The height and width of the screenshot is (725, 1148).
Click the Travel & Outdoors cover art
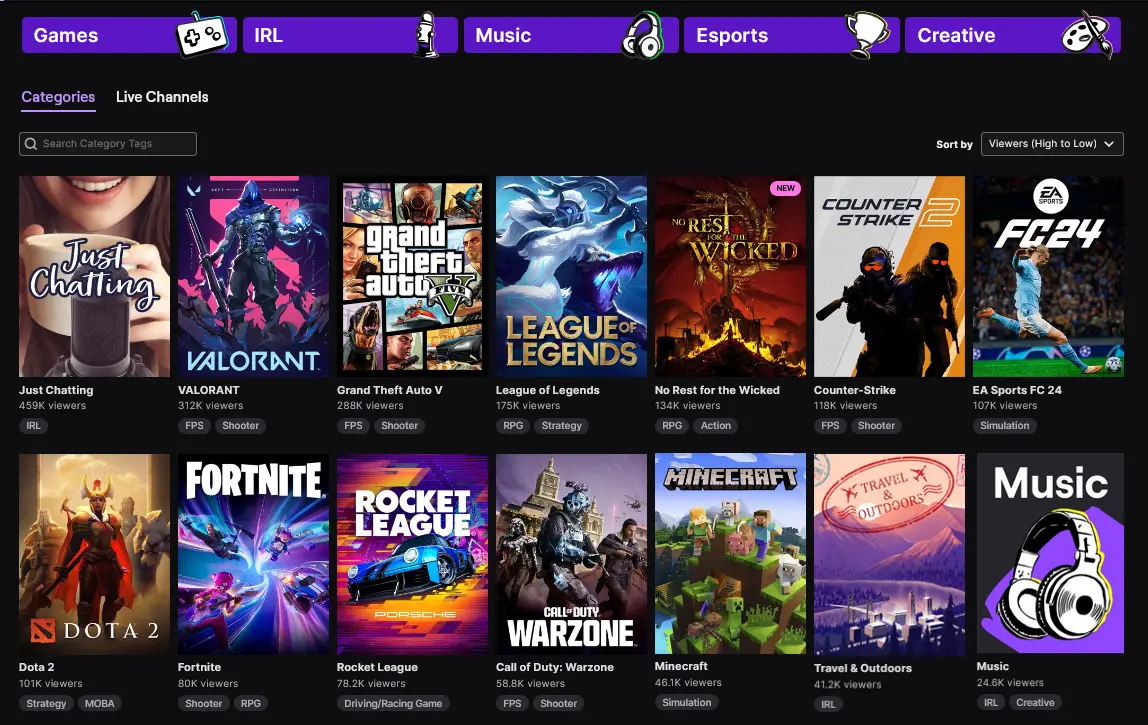pos(889,553)
